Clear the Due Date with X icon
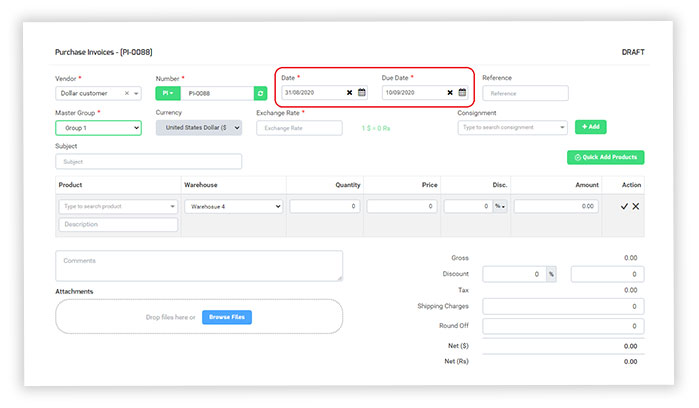 [x=450, y=93]
